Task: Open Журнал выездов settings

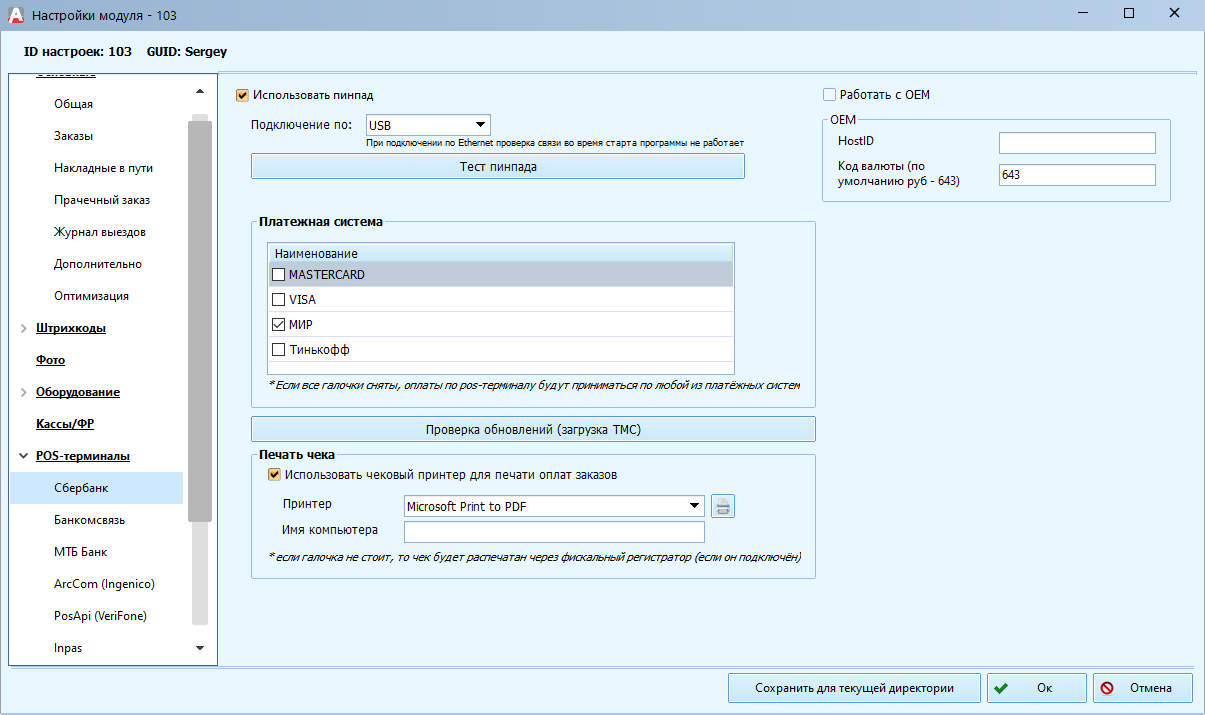Action: pos(99,232)
